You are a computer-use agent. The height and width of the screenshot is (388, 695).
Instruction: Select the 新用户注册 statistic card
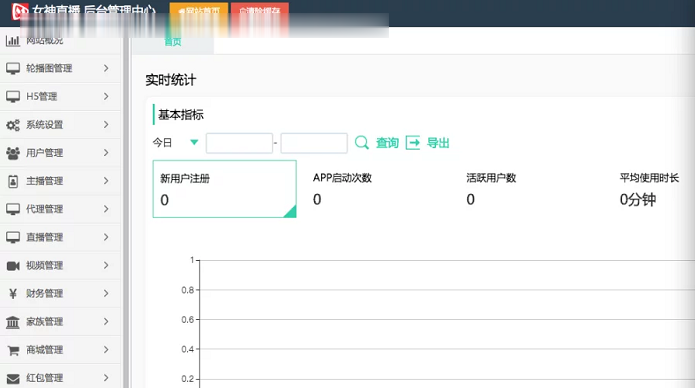point(224,189)
